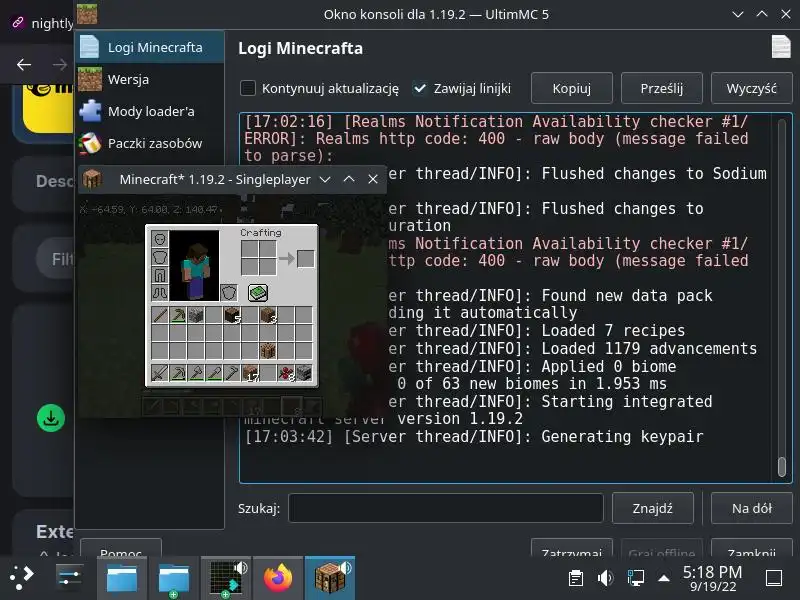The height and width of the screenshot is (600, 800).
Task: Click the log page document icon
Action: pos(781,47)
